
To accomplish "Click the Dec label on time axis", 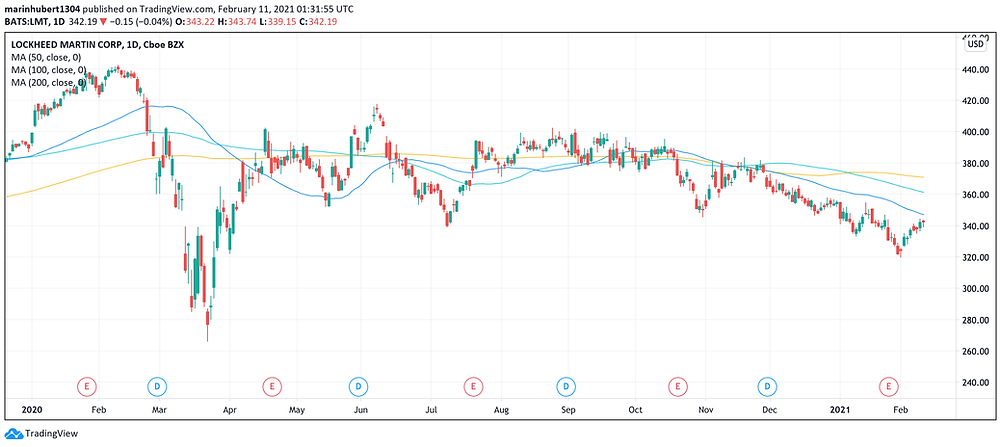I will pyautogui.click(x=770, y=409).
